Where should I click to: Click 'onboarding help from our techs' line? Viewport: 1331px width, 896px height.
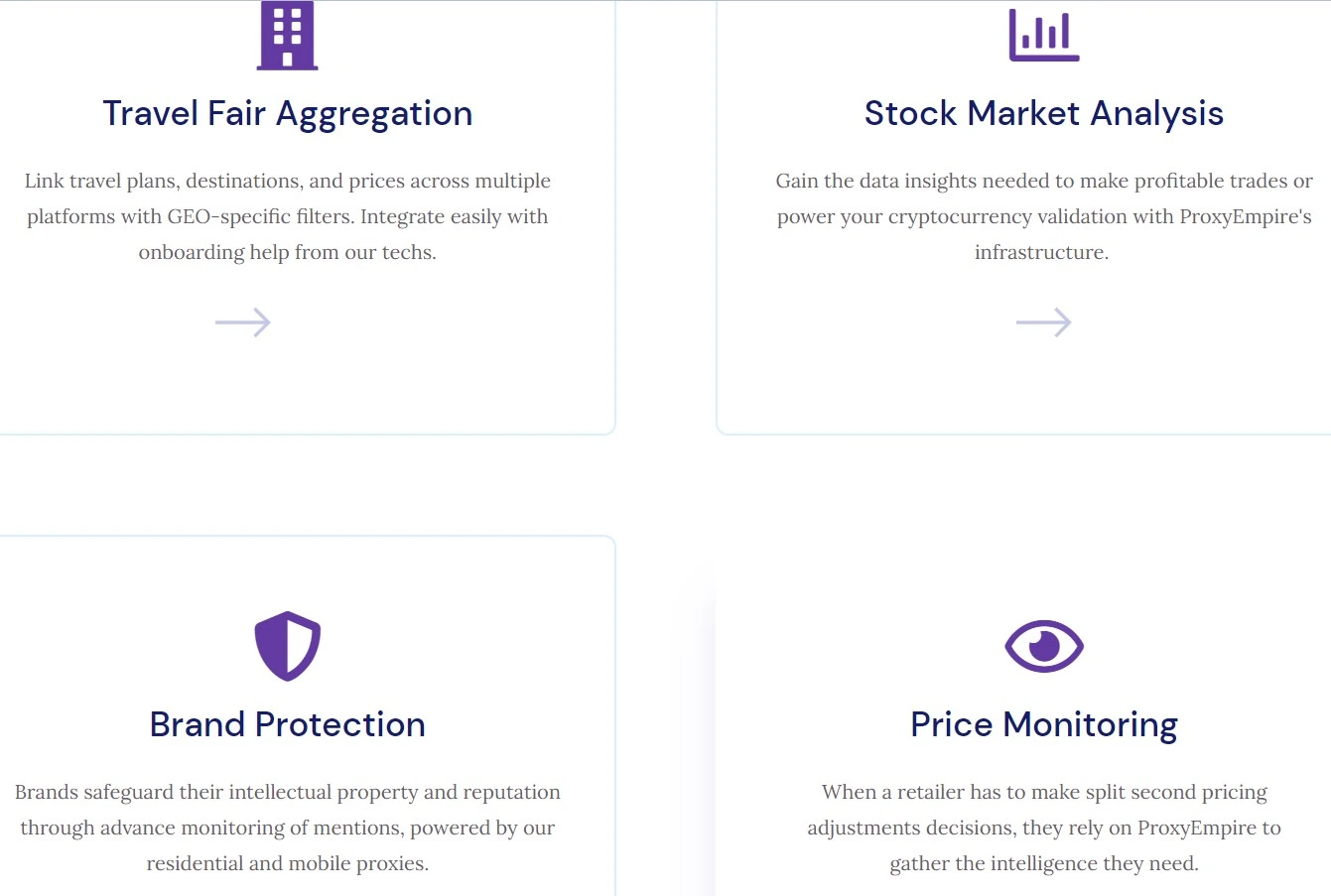pos(287,253)
